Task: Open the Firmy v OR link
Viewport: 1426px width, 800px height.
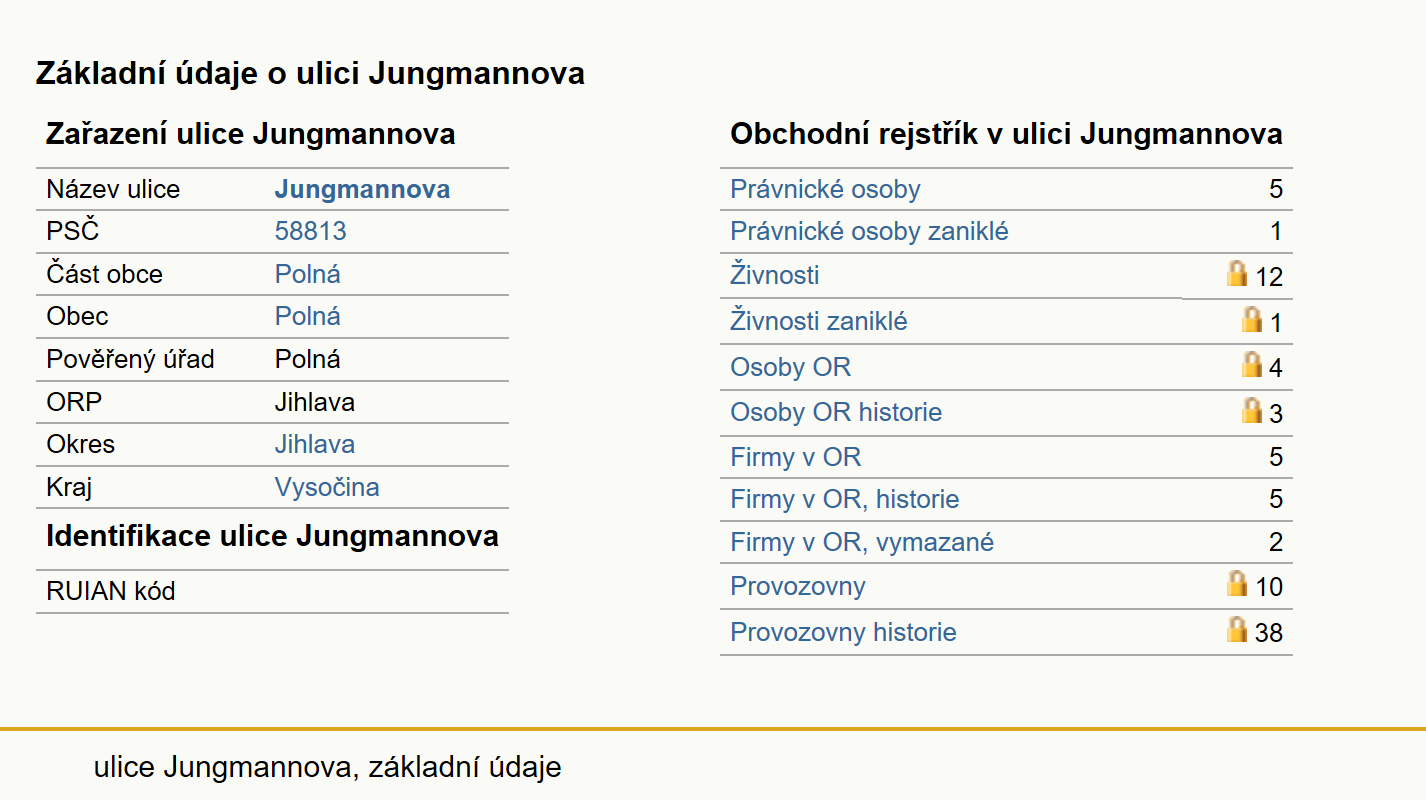Action: point(795,457)
